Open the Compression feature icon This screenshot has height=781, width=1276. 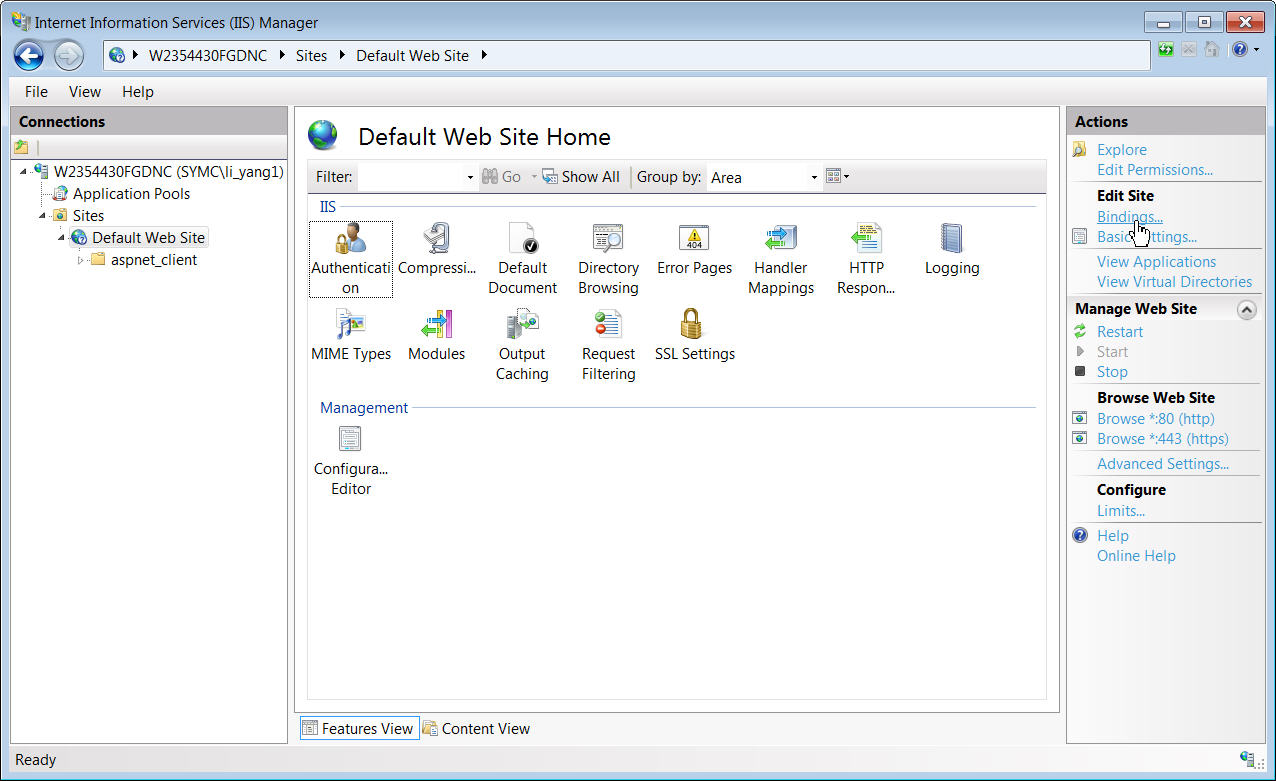[x=436, y=241]
